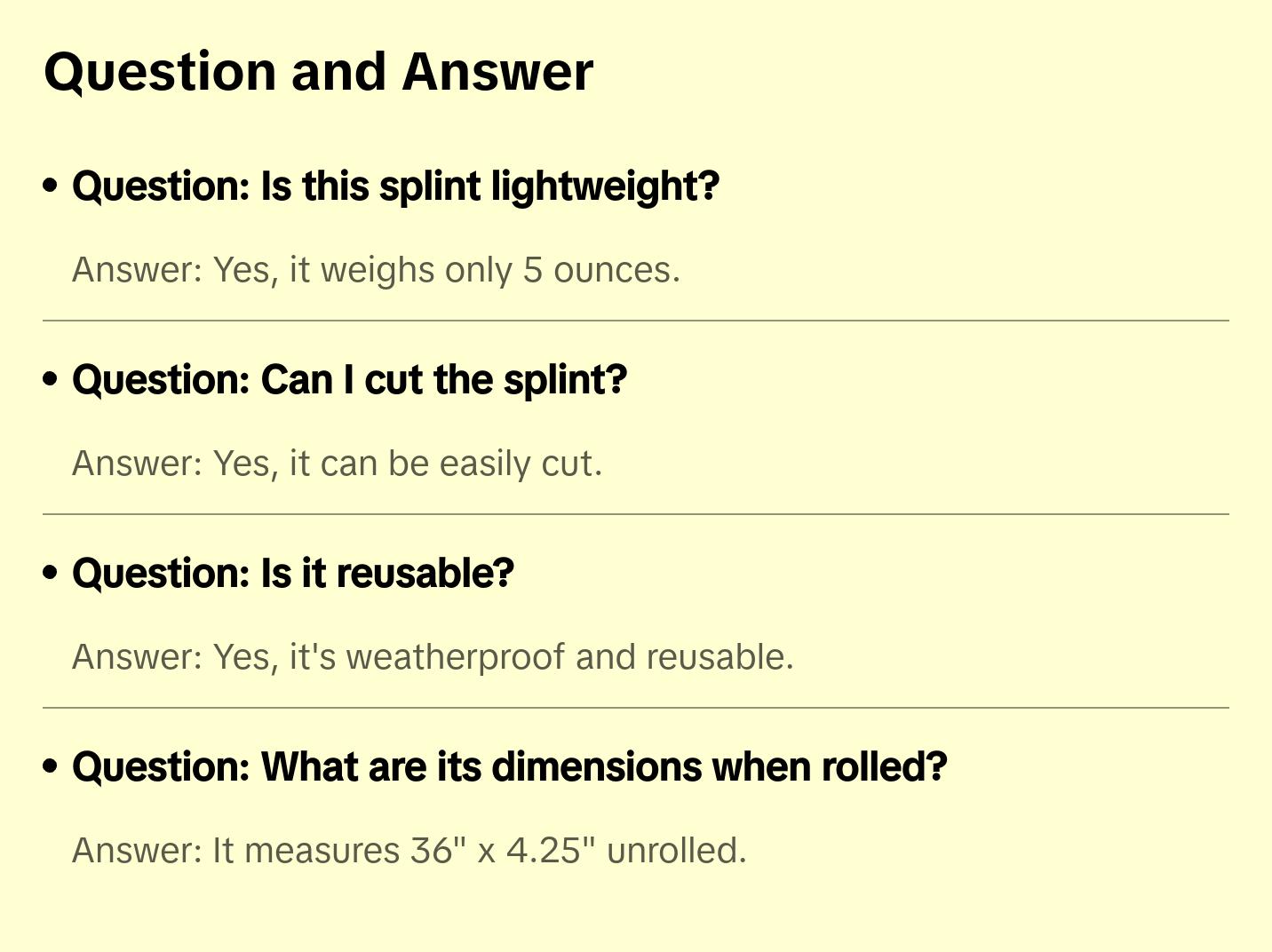
Task: Select the "Is this splint lightweight?" question
Action: point(395,186)
